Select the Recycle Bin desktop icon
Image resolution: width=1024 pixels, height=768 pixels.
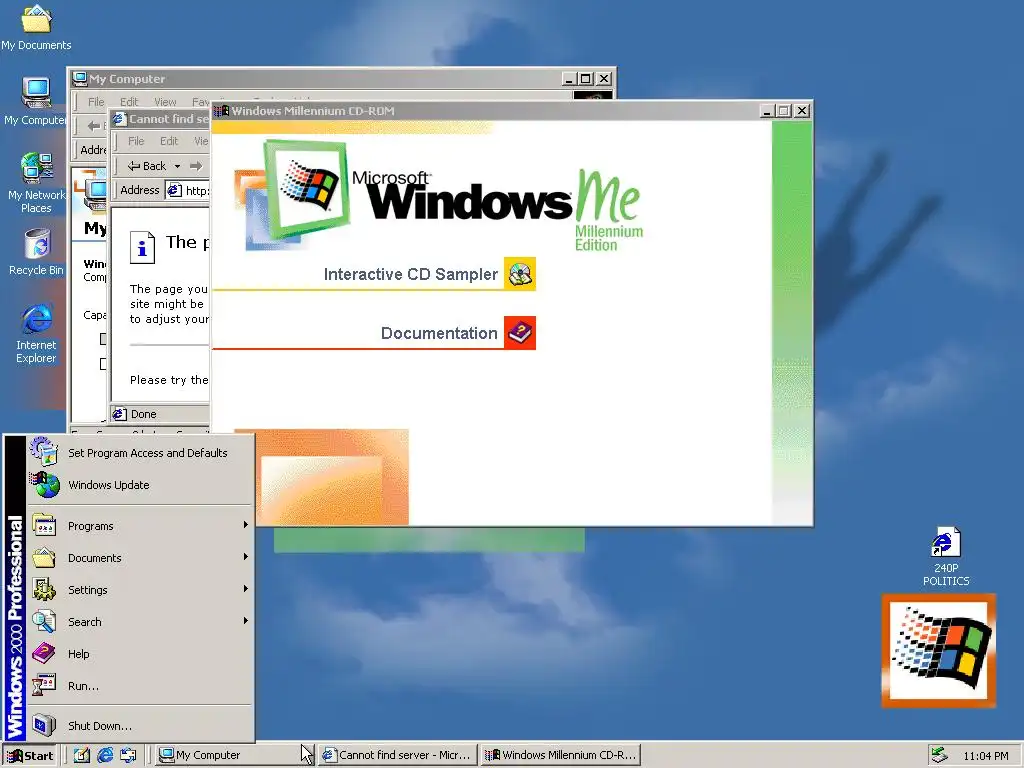(x=36, y=252)
